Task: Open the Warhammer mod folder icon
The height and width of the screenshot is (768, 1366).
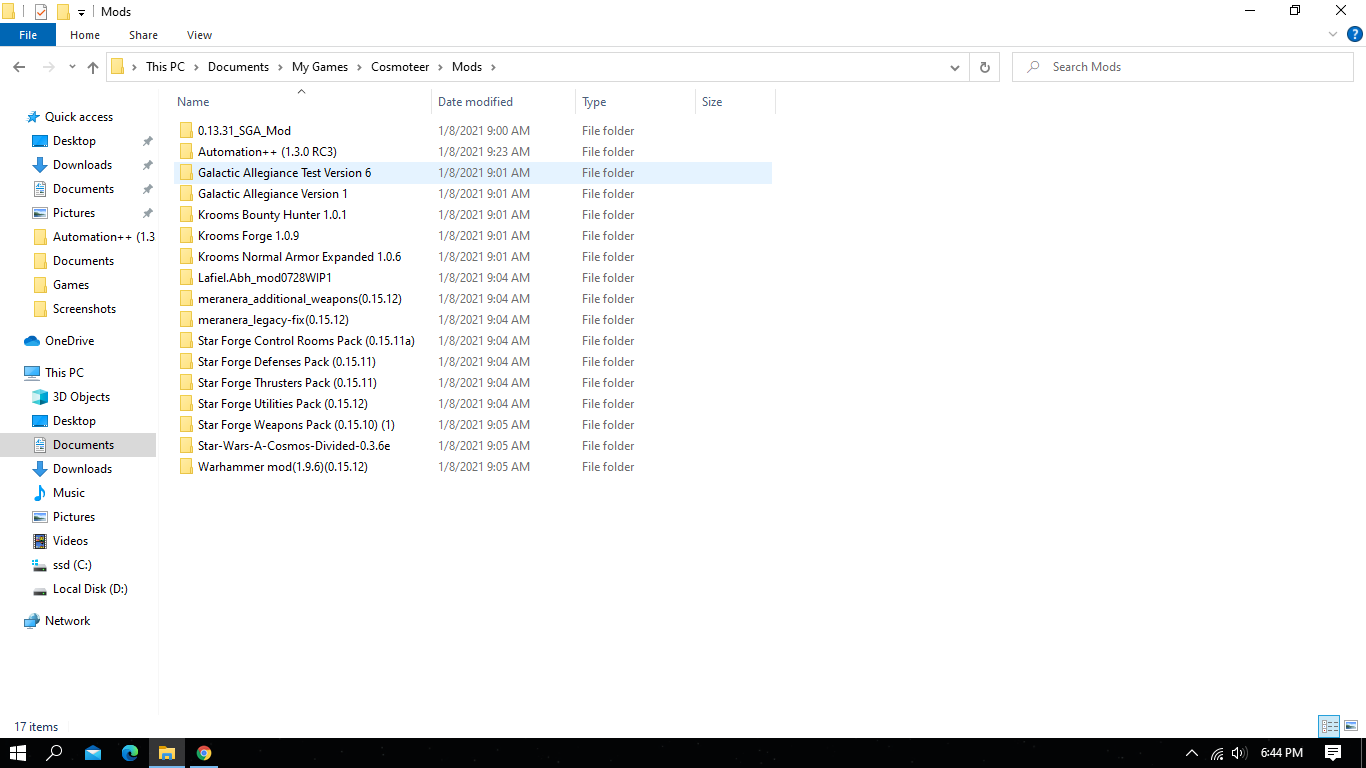Action: [x=186, y=467]
